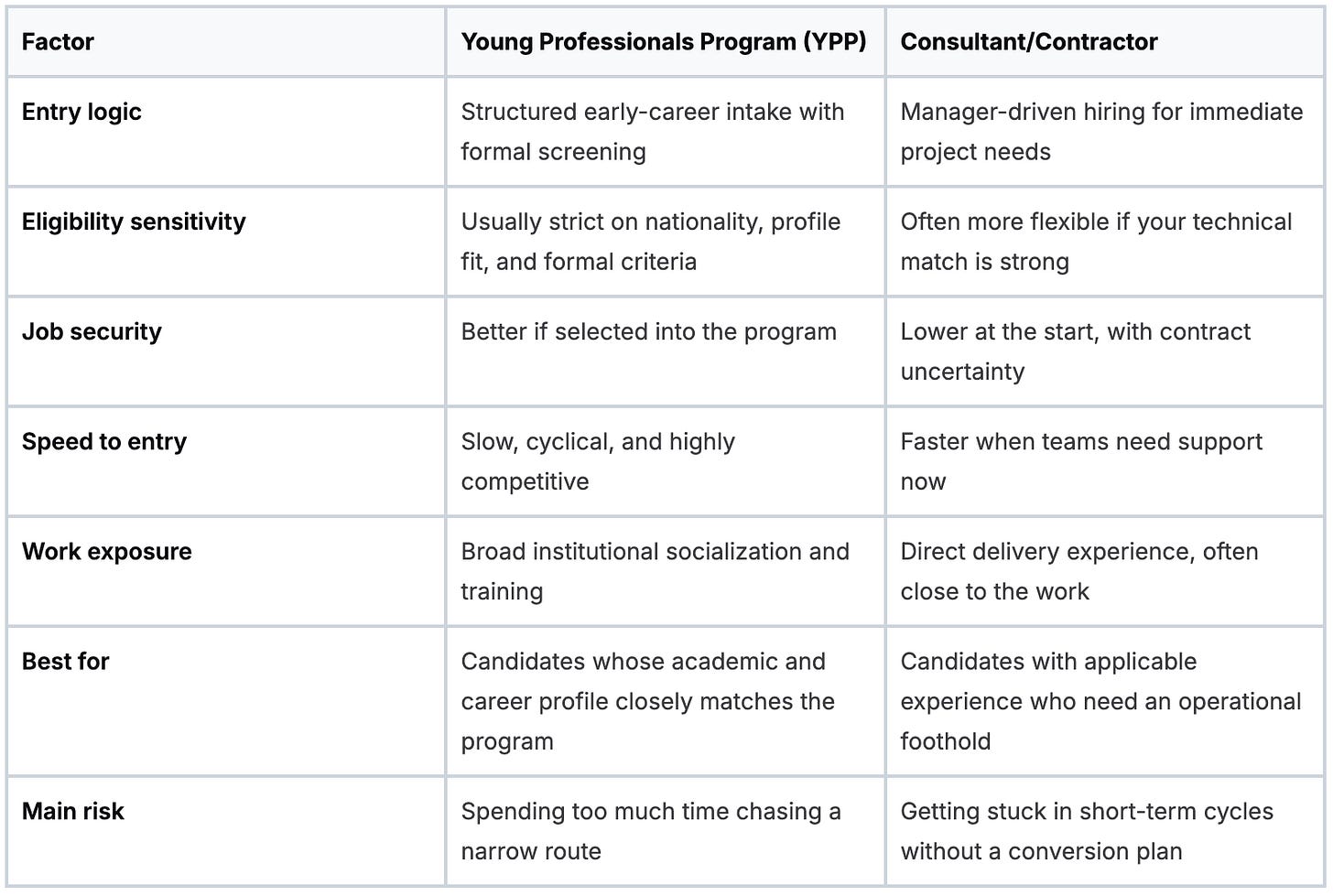Click the 'Lower at the start' cell
This screenshot has width=1333, height=896.
click(1075, 351)
